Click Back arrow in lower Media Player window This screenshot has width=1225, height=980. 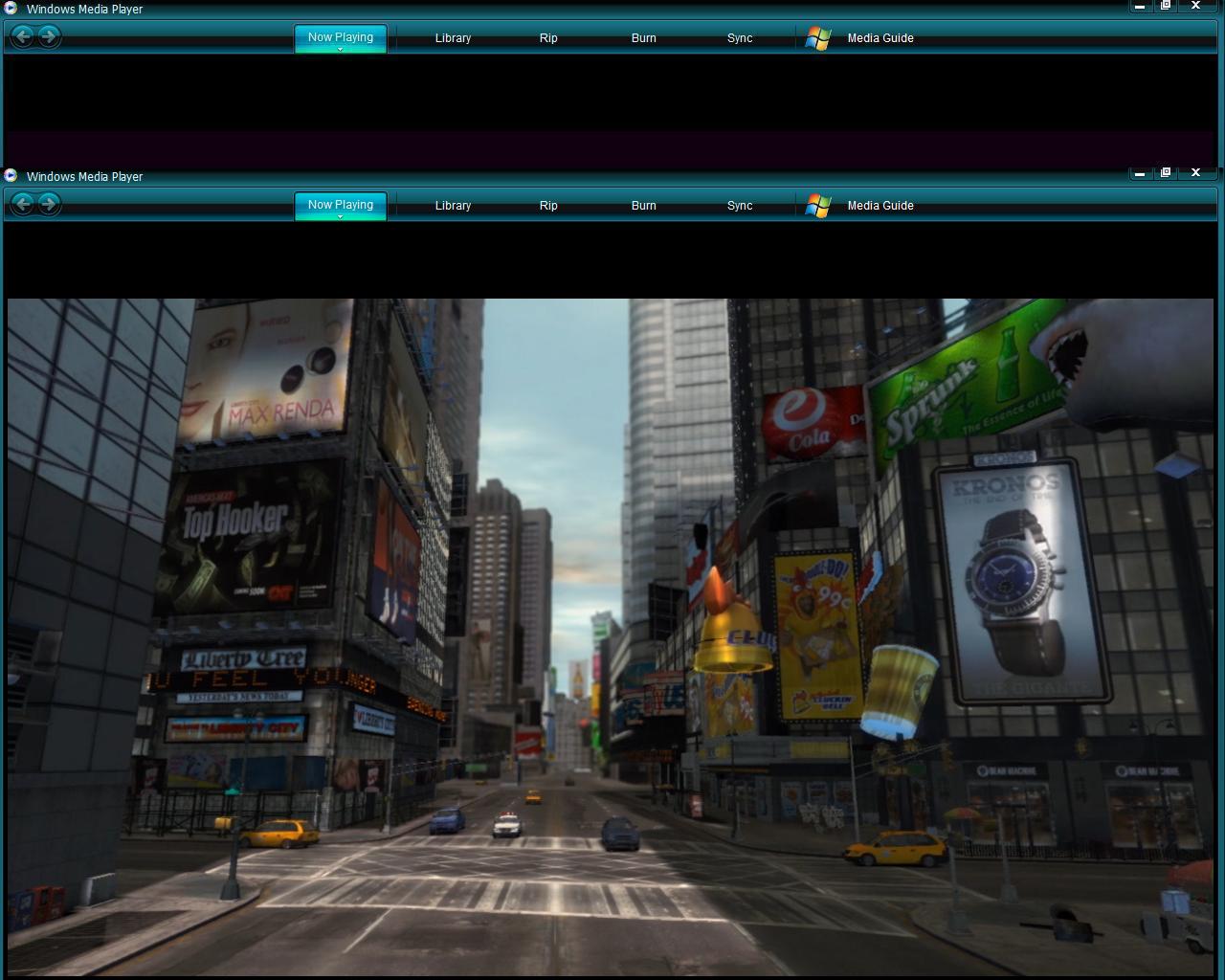coord(22,204)
